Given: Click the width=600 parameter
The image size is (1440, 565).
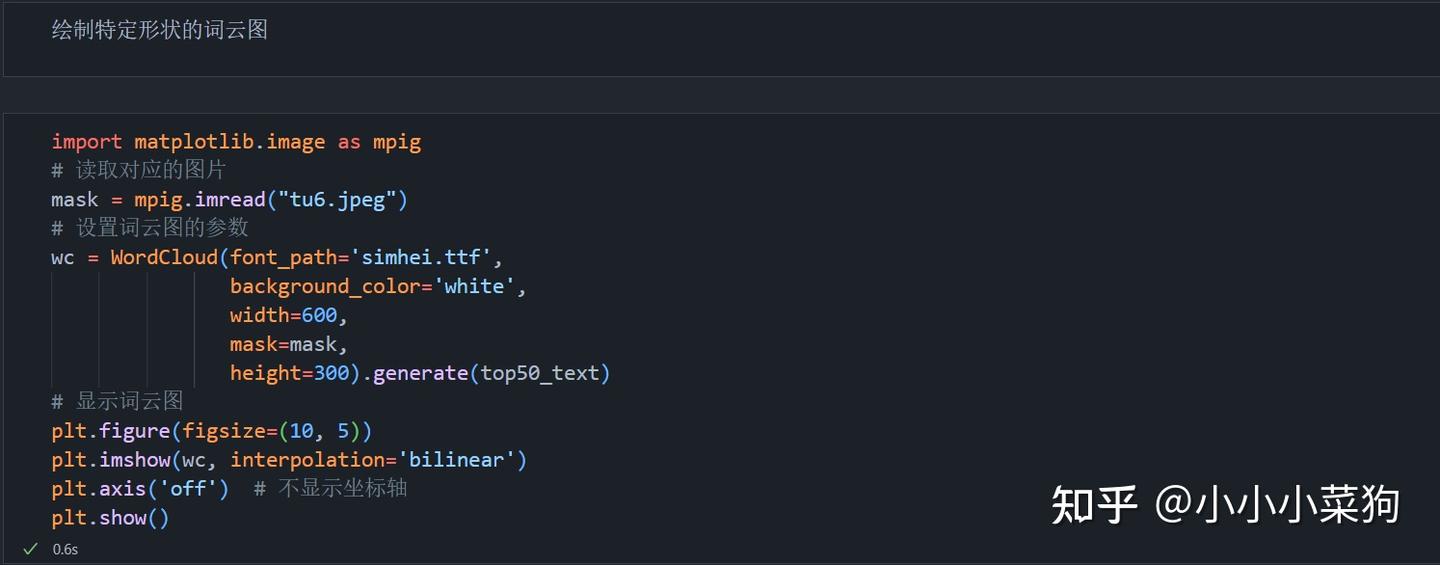Looking at the screenshot, I should [x=283, y=316].
